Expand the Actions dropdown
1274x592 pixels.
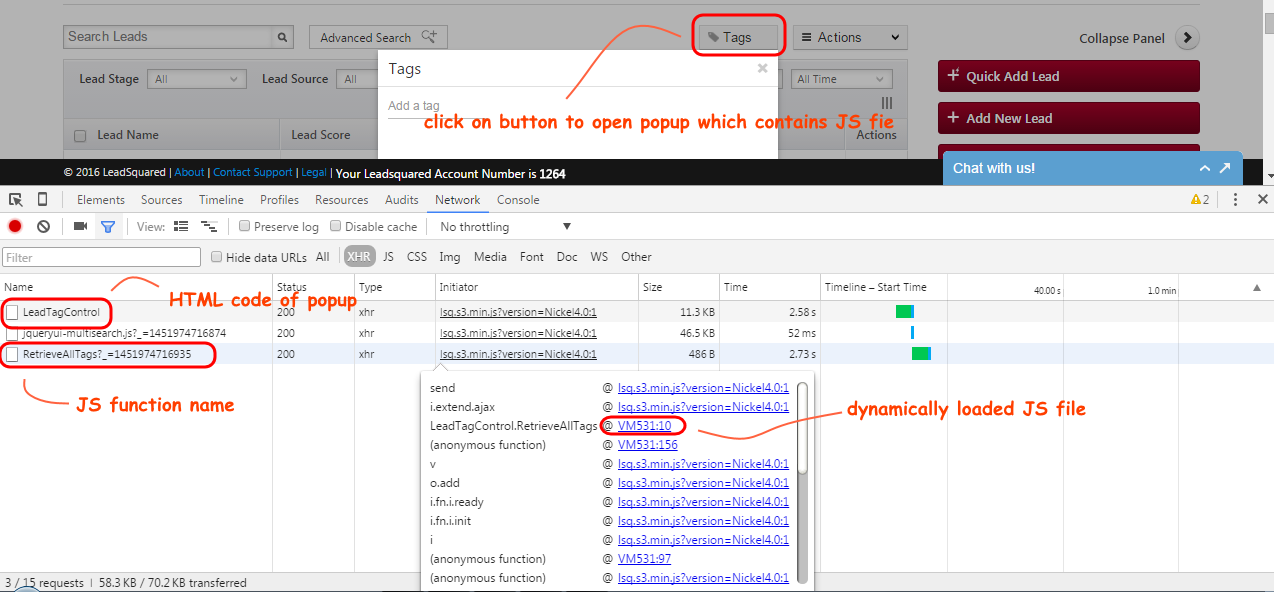(849, 36)
